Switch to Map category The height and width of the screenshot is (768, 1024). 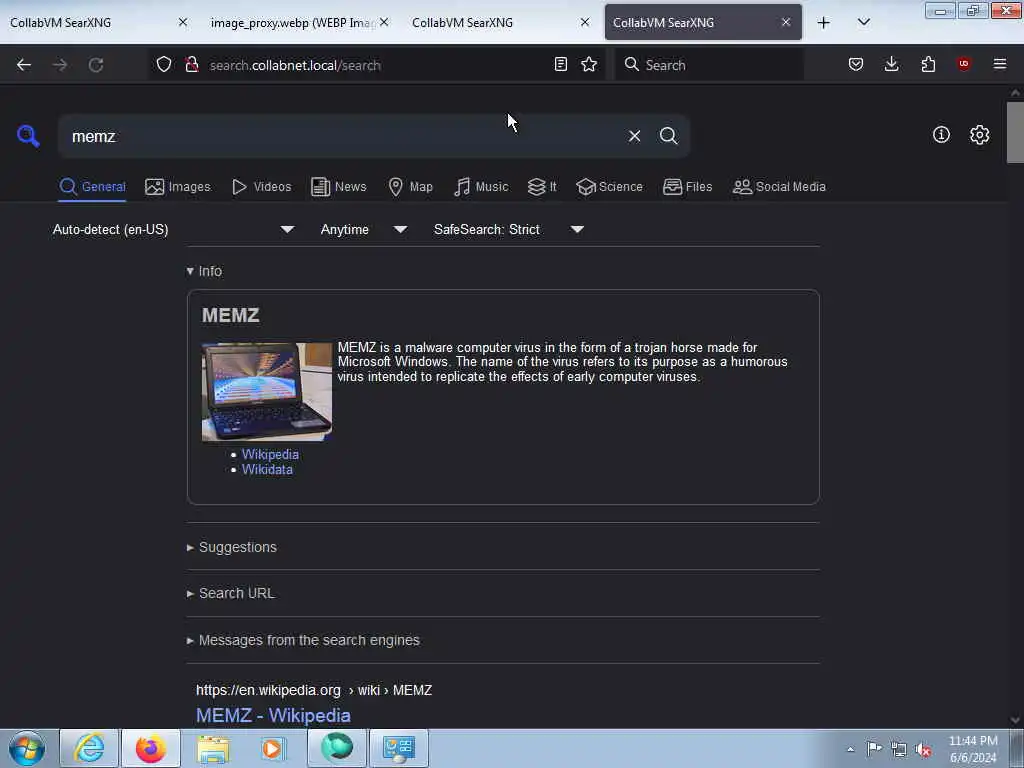(x=410, y=187)
